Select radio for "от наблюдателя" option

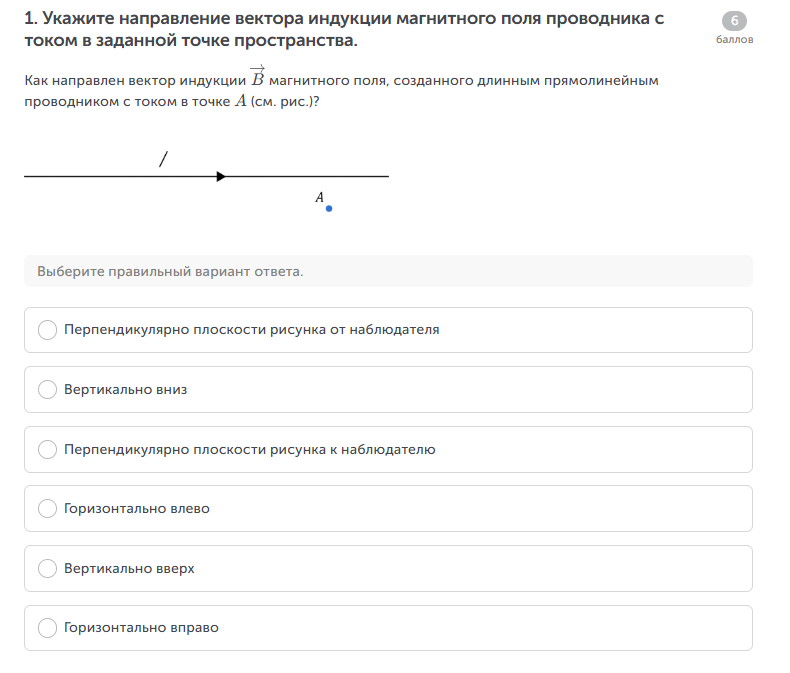(47, 330)
